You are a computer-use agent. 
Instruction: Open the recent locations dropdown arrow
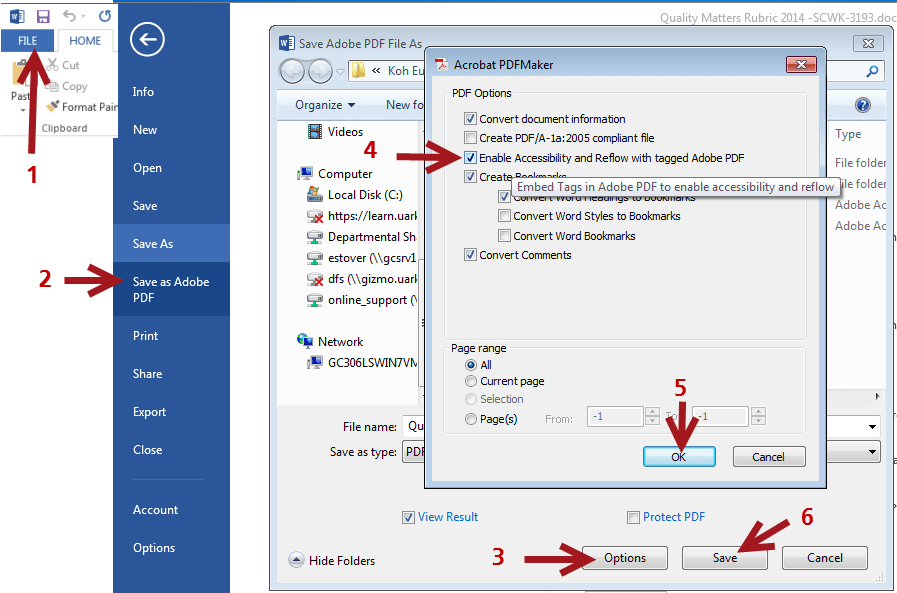(x=340, y=72)
